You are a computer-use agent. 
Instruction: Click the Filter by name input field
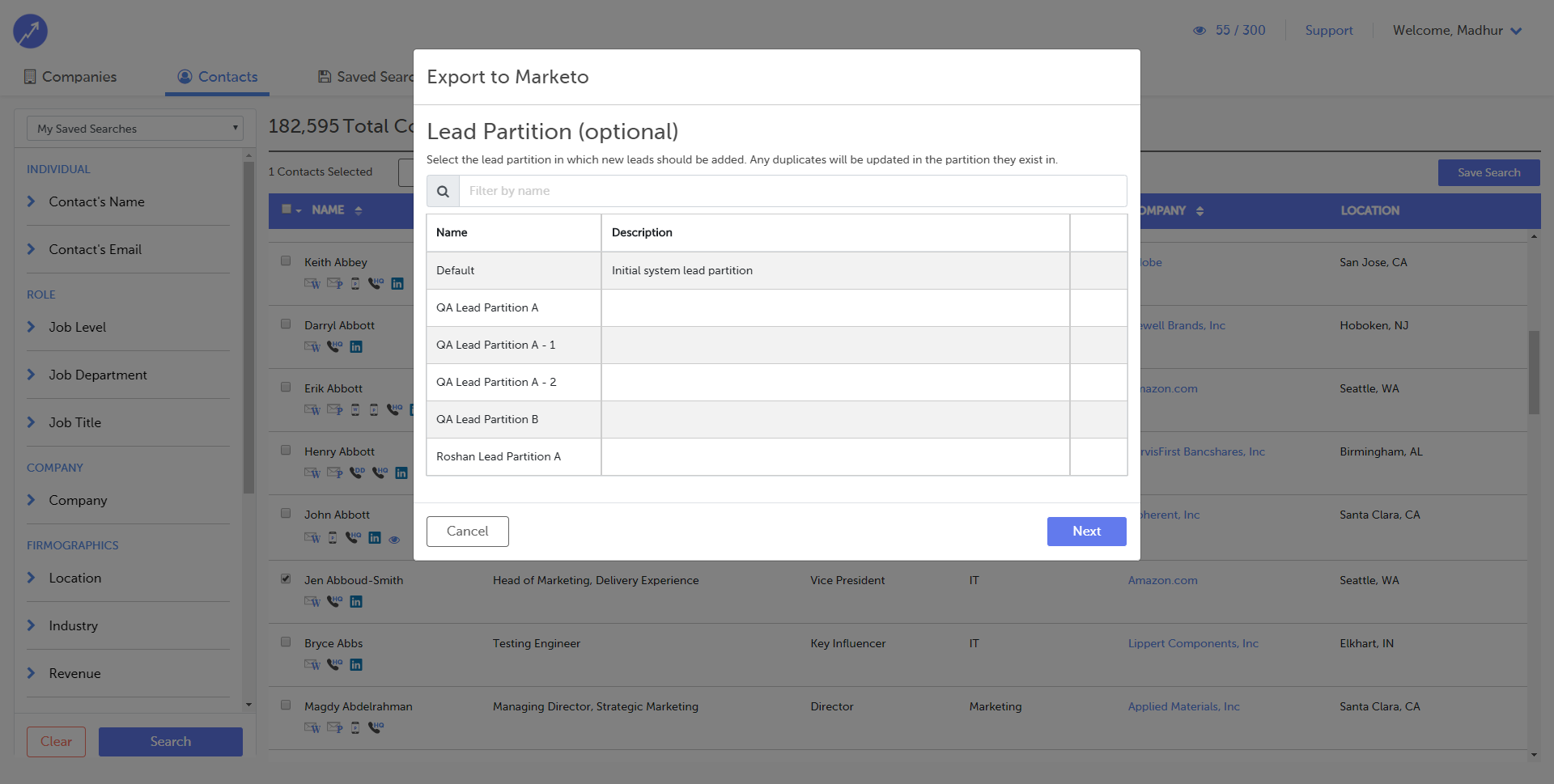(x=793, y=192)
